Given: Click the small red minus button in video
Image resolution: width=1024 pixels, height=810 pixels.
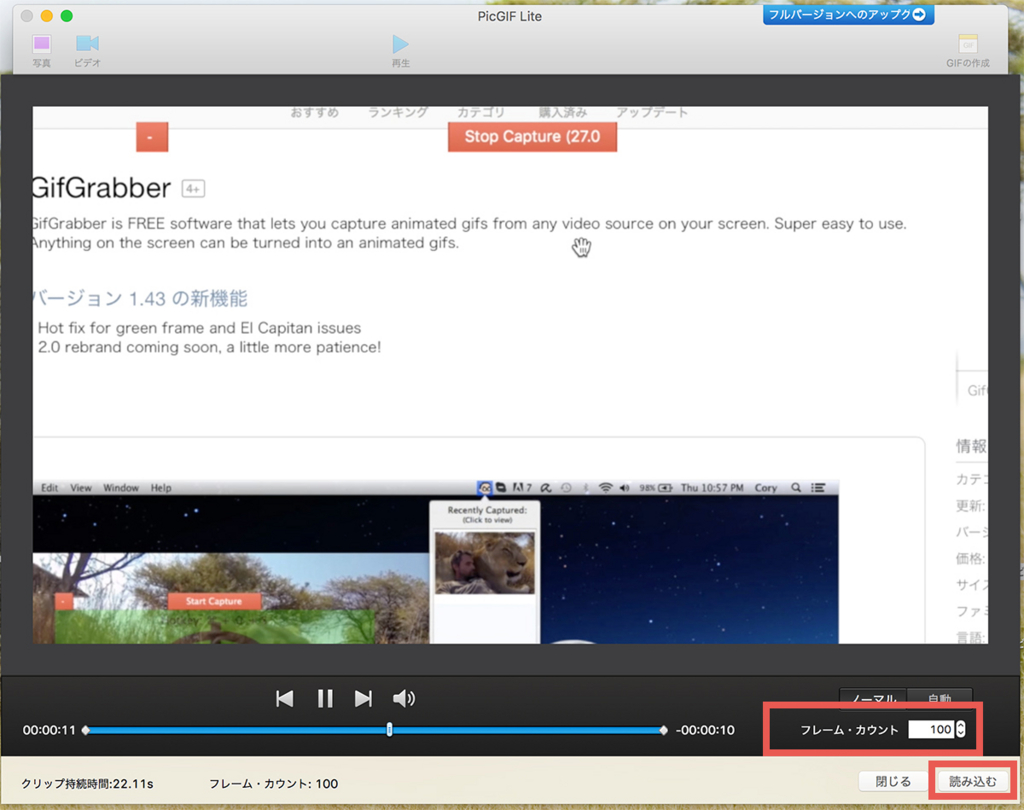Looking at the screenshot, I should 152,137.
